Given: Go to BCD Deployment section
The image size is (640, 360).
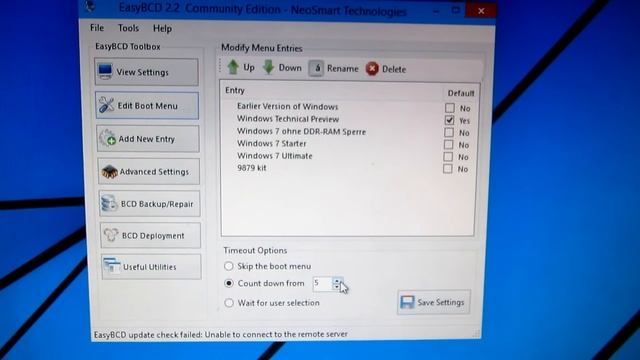Looking at the screenshot, I should pyautogui.click(x=151, y=235).
